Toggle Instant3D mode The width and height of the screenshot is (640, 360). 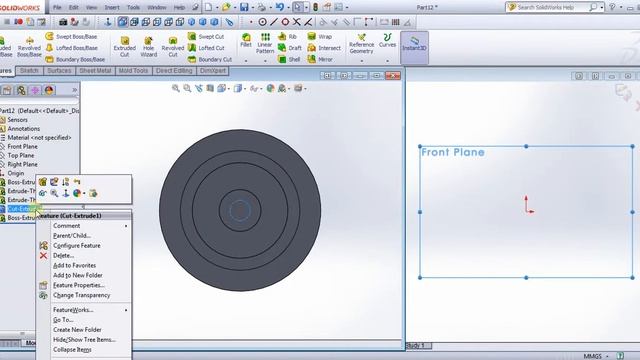[414, 48]
